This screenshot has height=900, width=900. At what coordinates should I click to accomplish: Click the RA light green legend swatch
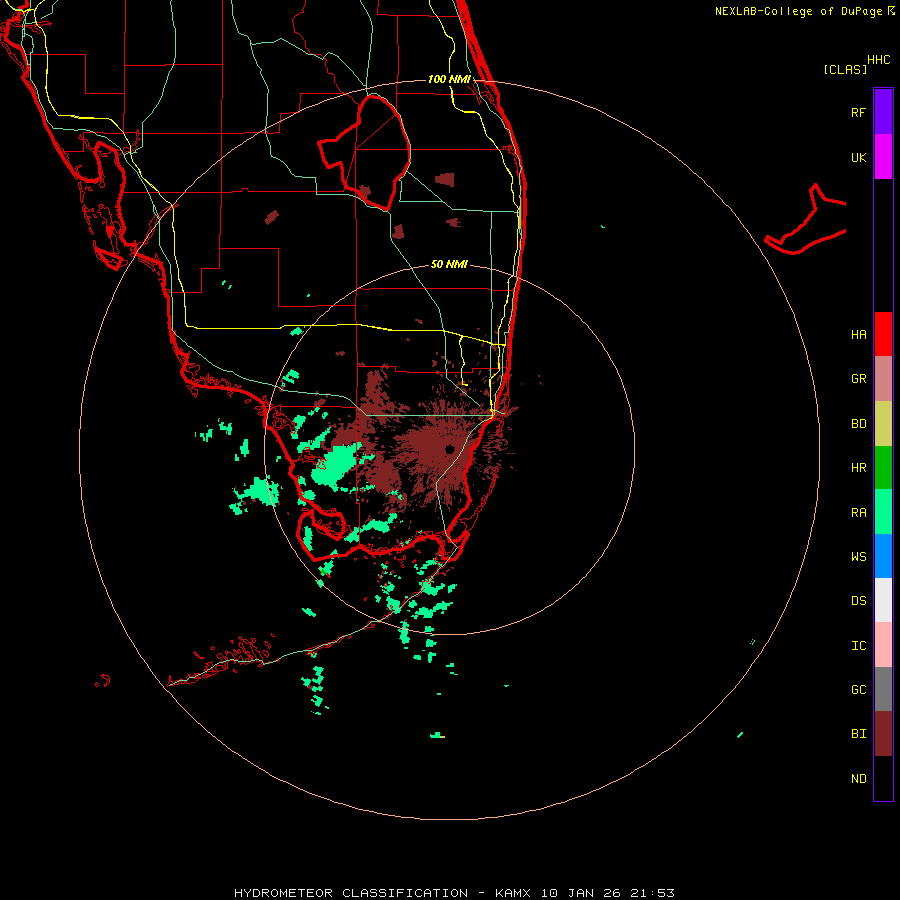click(883, 512)
